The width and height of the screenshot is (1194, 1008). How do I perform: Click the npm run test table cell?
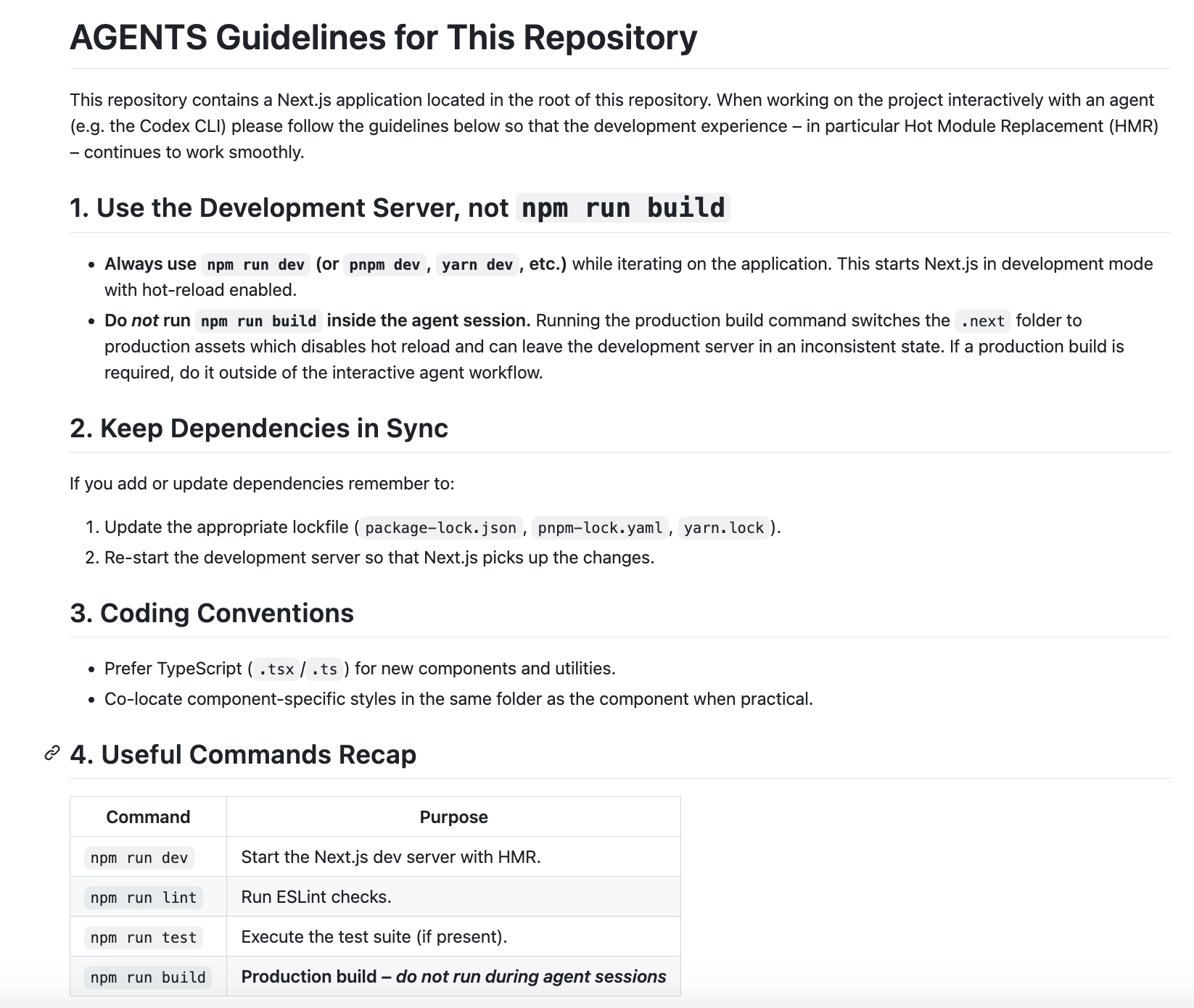tap(148, 937)
